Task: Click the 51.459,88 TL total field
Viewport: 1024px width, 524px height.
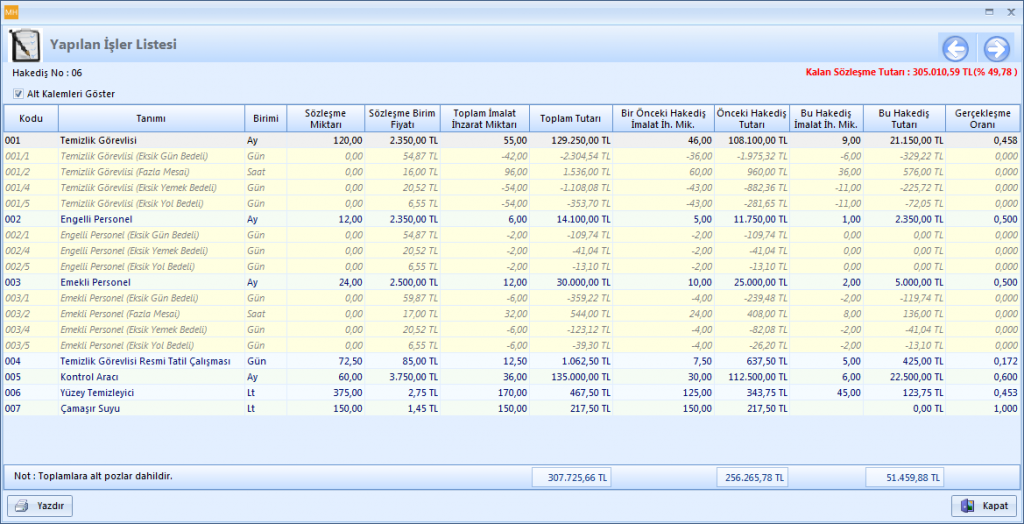Action: coord(904,477)
